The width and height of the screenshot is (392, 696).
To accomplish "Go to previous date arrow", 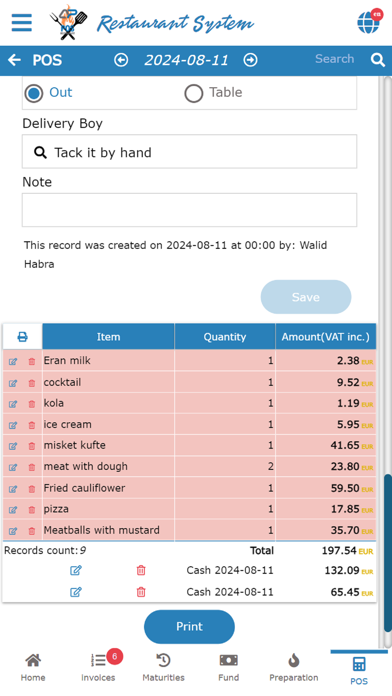I will [x=121, y=60].
